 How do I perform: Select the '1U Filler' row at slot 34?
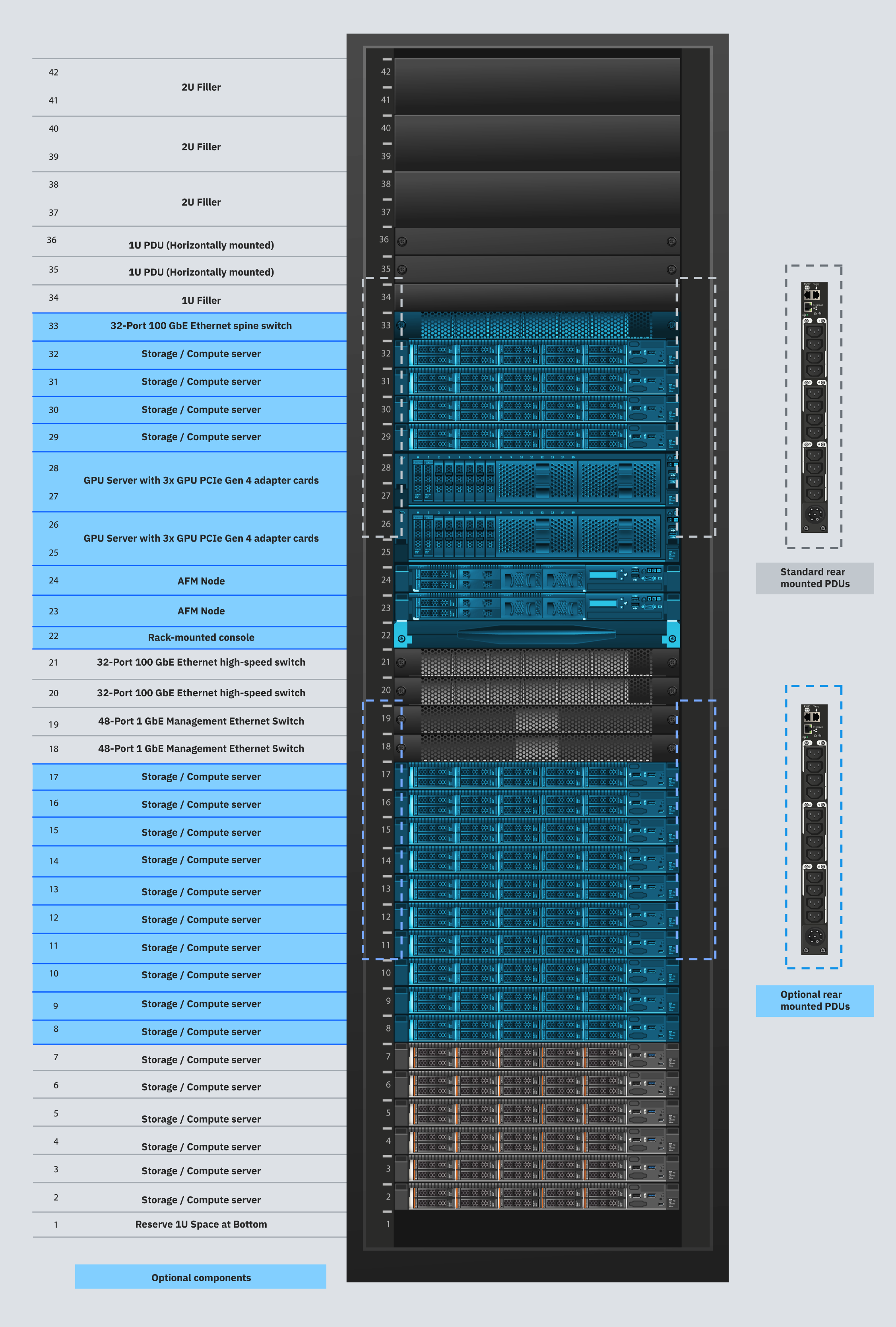point(200,300)
